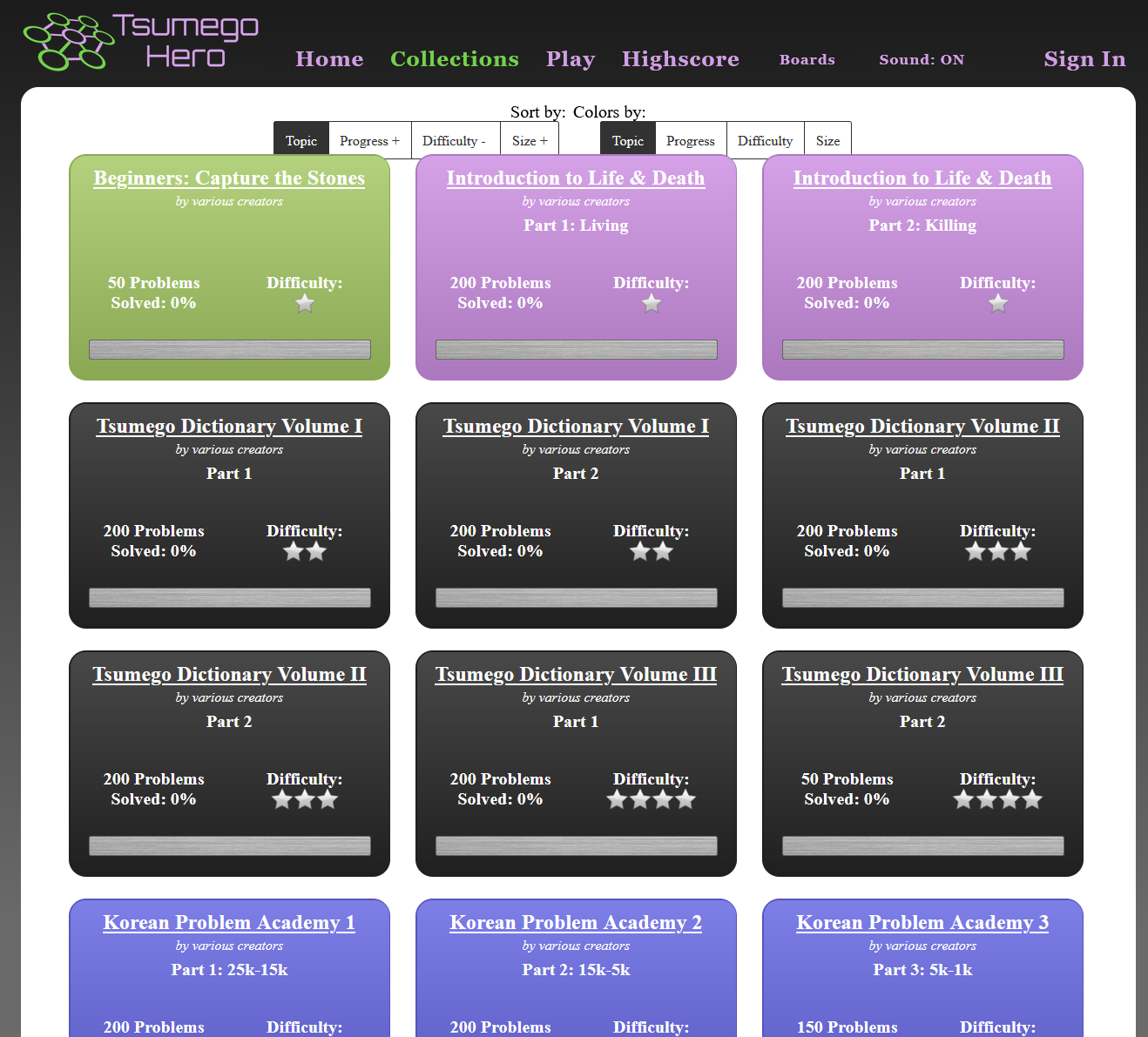The height and width of the screenshot is (1037, 1148).
Task: Open Korean Problem Academy 2 collection
Action: pos(575,922)
